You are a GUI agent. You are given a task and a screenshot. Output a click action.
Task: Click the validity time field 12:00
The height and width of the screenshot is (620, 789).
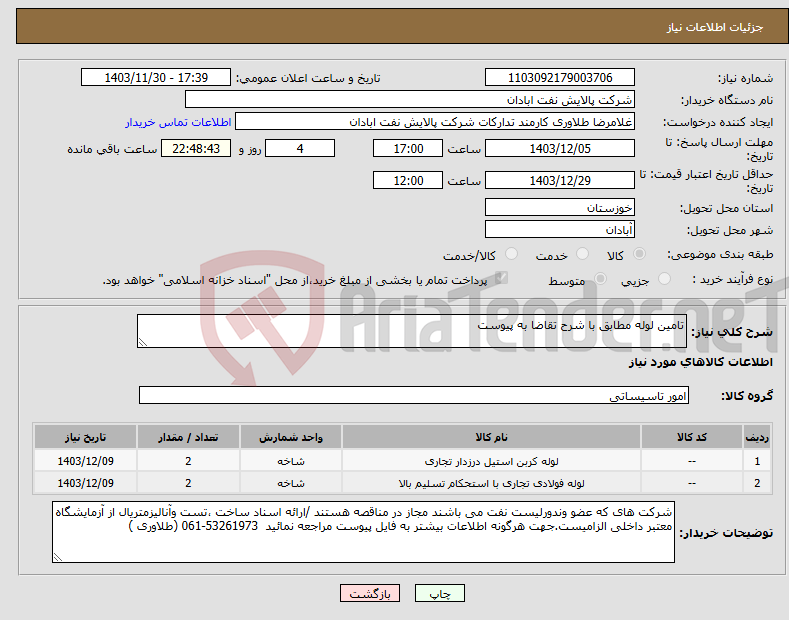point(408,180)
